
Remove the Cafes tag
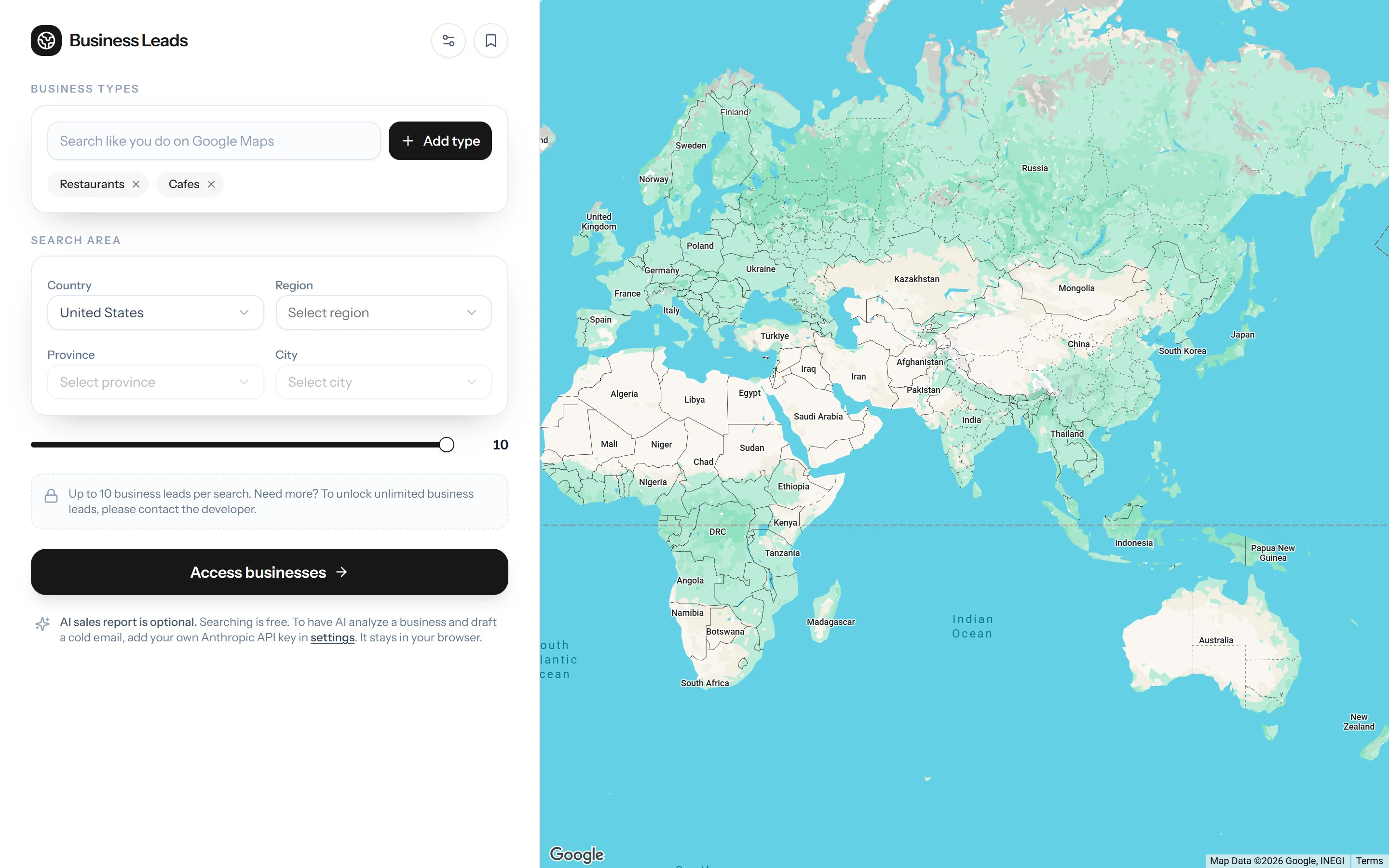point(211,184)
